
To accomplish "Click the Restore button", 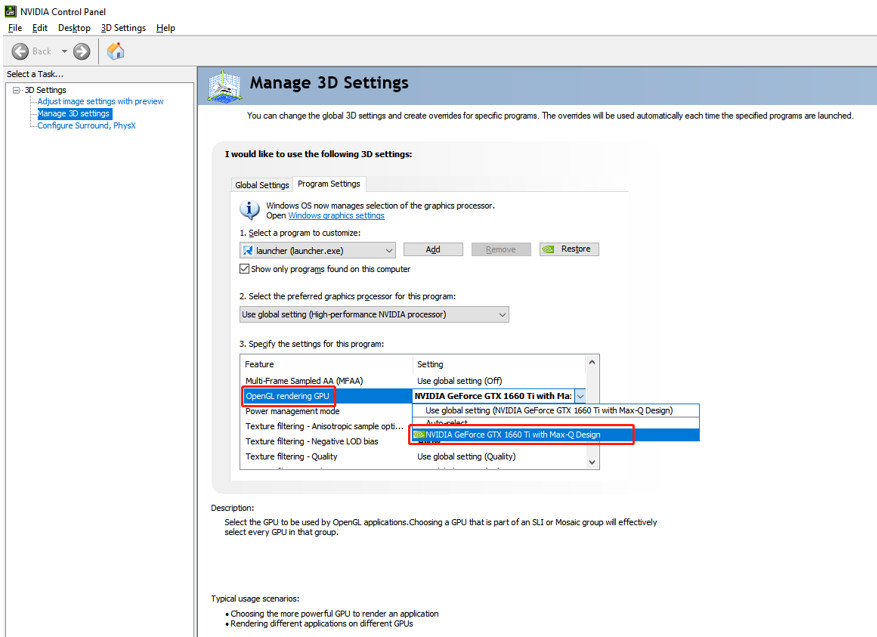I will [x=569, y=249].
